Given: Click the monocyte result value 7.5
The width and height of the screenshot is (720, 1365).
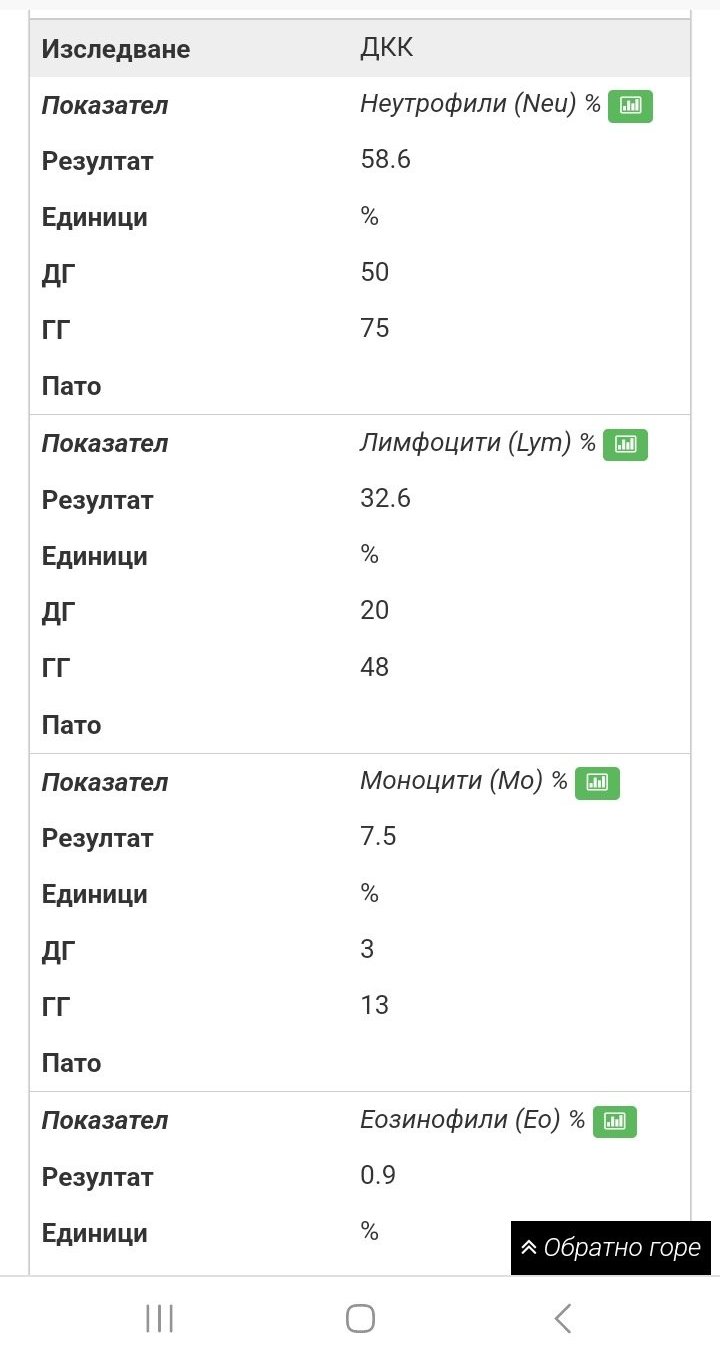Looking at the screenshot, I should pos(378,836).
